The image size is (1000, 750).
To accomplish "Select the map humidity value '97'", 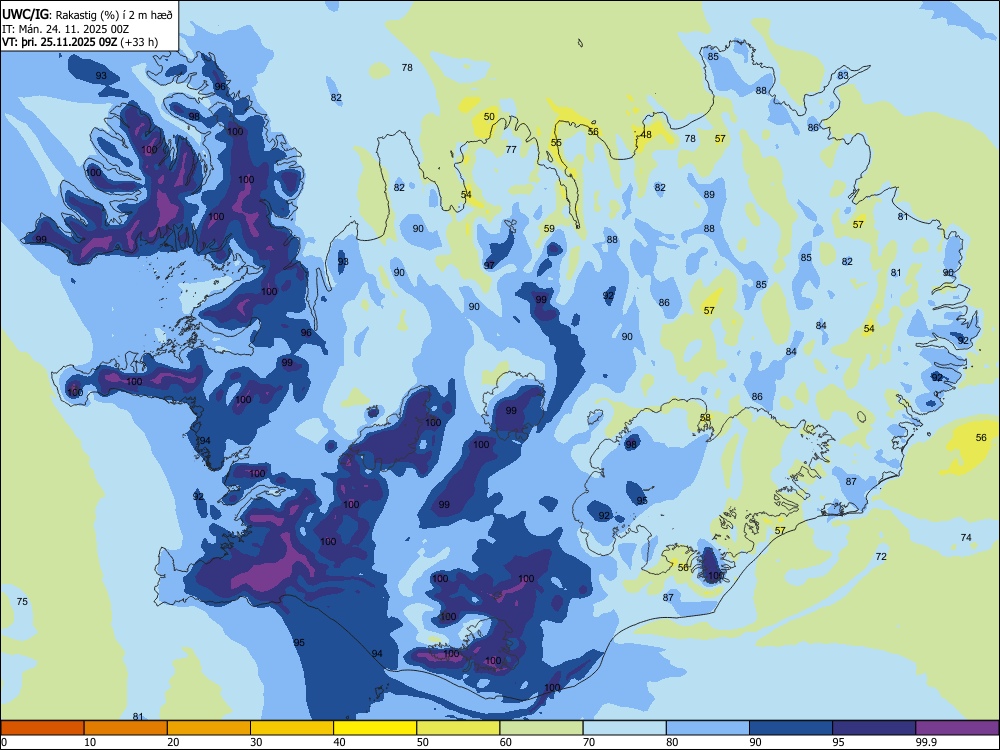I will [x=489, y=265].
